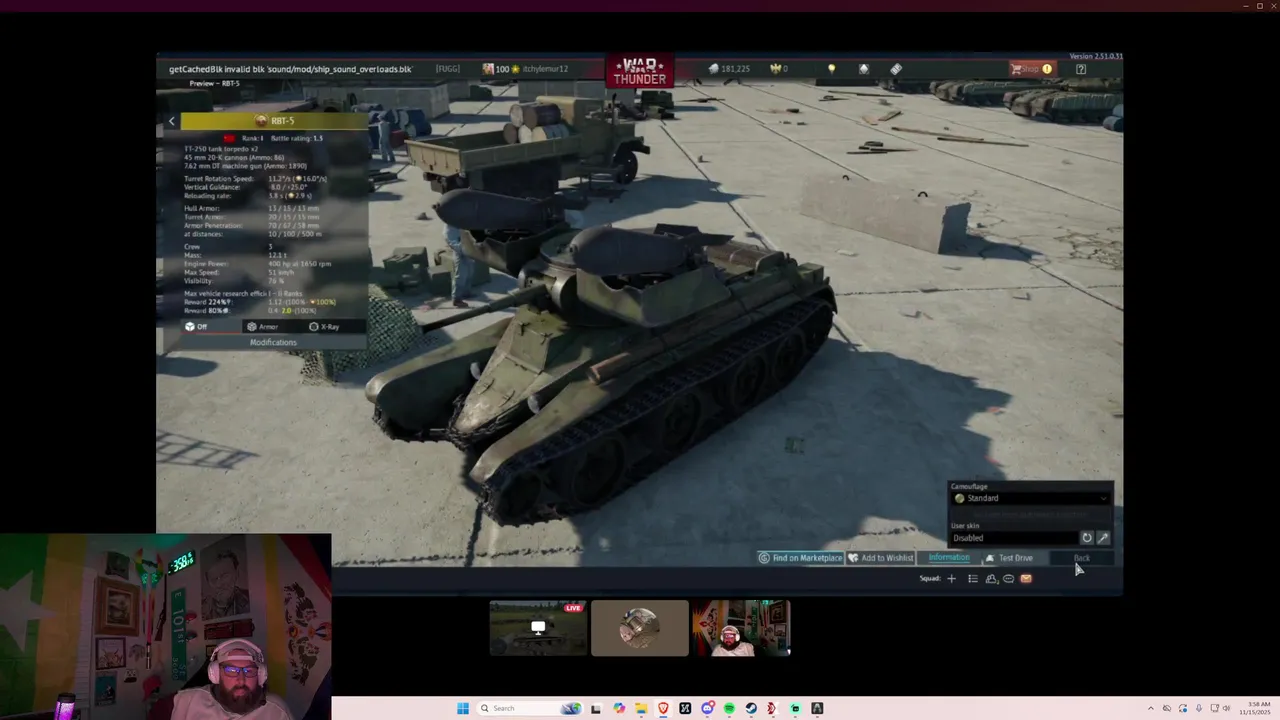Open Copilot from the taskbar
Screen dimensions: 1280x720
click(x=619, y=708)
